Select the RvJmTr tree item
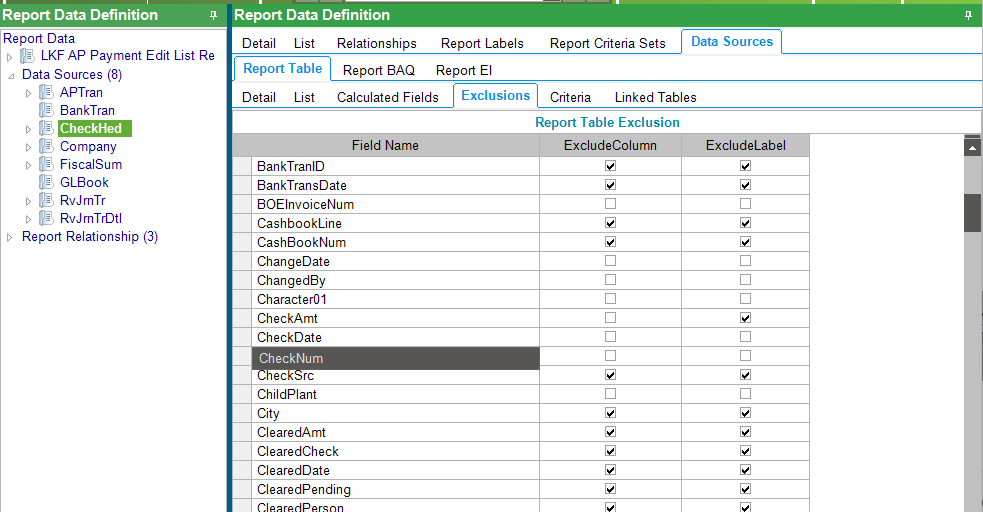The width and height of the screenshot is (983, 512). tap(82, 200)
